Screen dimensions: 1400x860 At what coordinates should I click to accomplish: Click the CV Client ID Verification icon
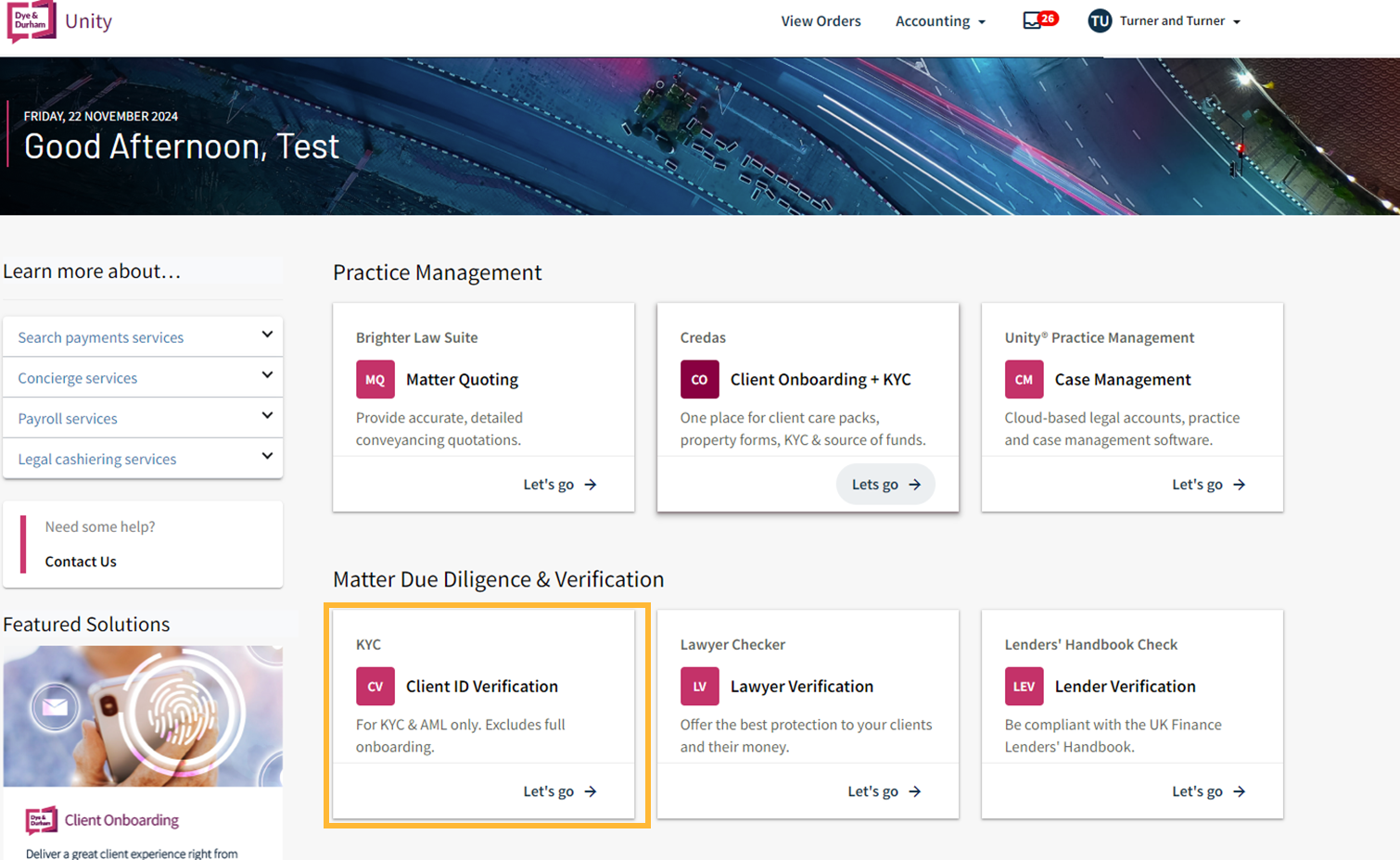[x=375, y=686]
